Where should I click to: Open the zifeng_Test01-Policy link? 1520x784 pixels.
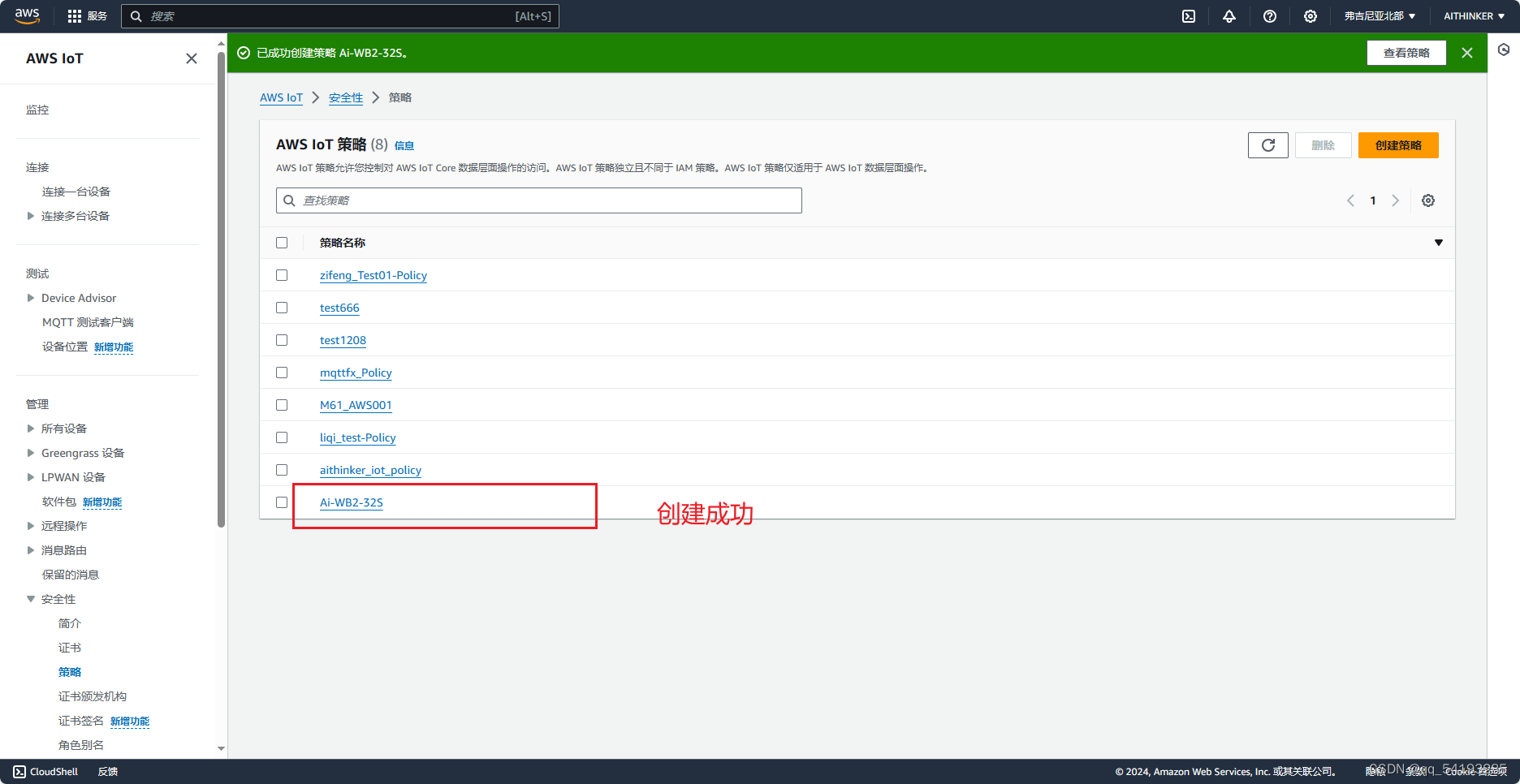374,275
